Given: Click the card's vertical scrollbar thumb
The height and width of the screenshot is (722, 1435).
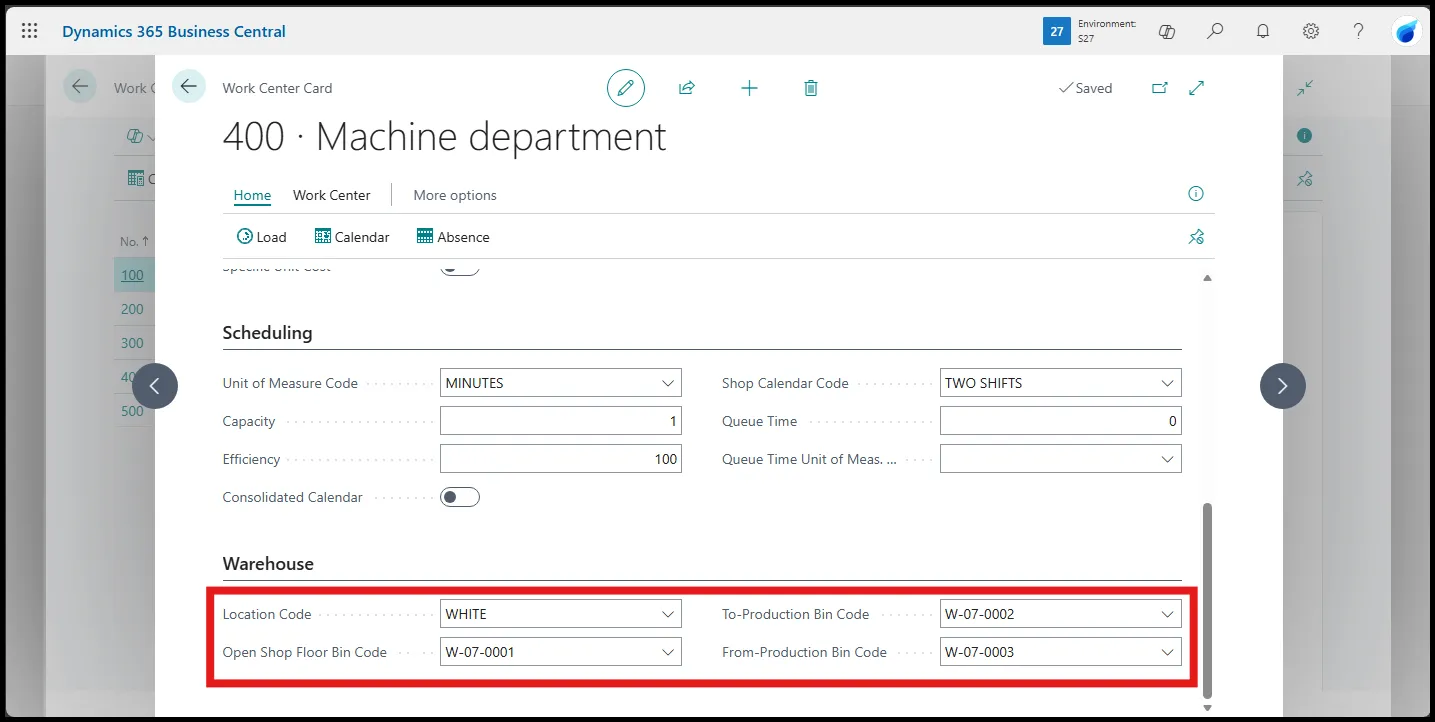Looking at the screenshot, I should [x=1207, y=600].
